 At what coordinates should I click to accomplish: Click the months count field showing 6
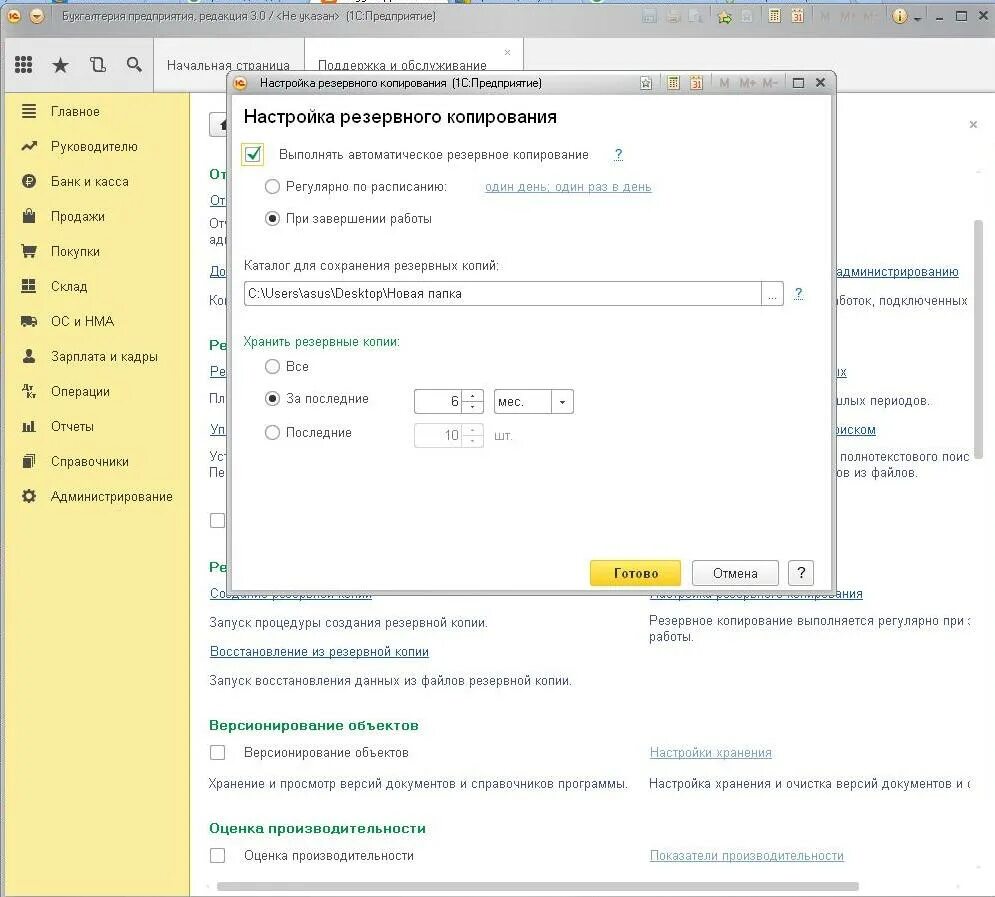[x=438, y=402]
